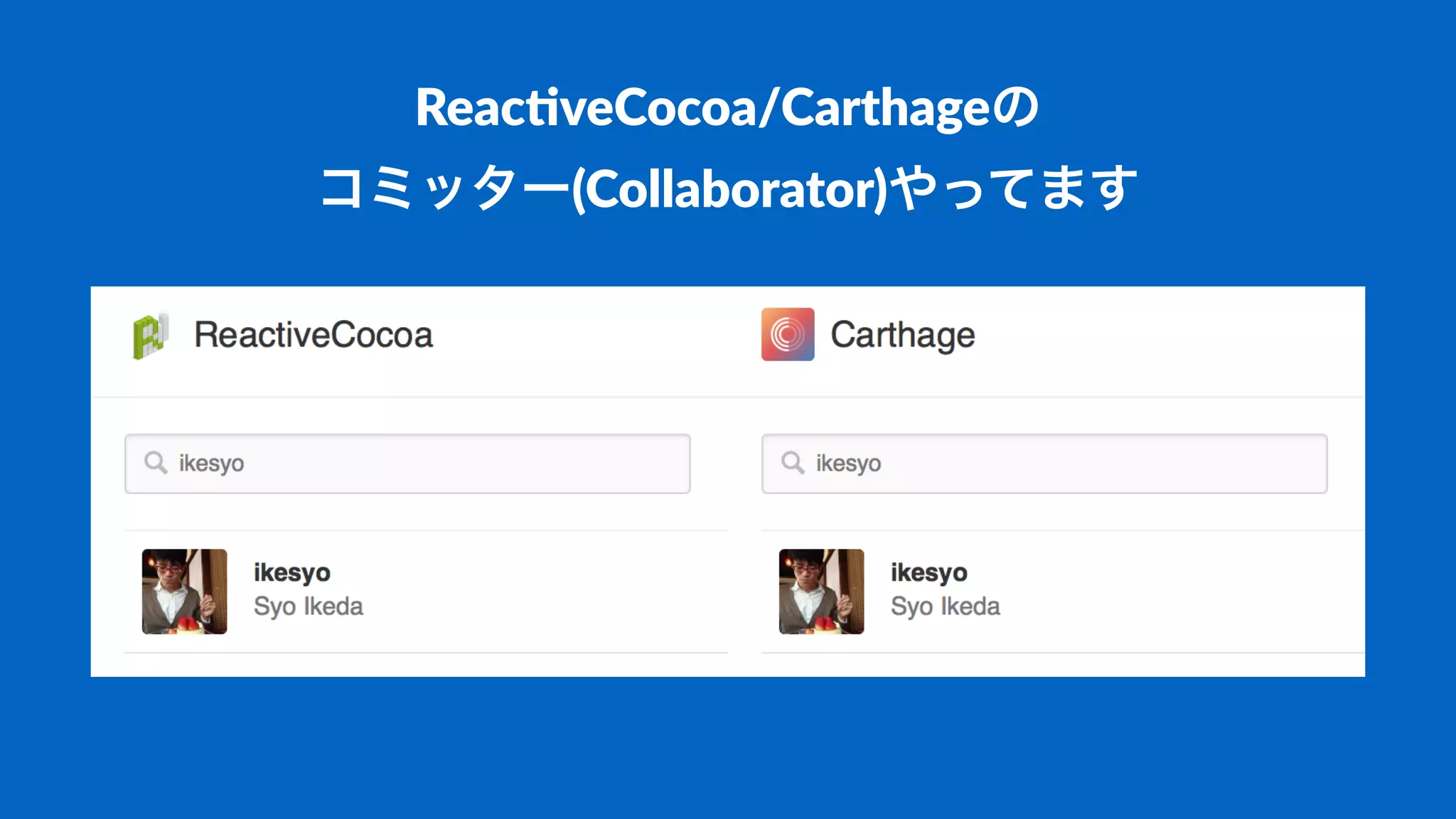1456x819 pixels.
Task: Open the ikesyo username link under ReactiveCocoa
Action: click(x=292, y=573)
